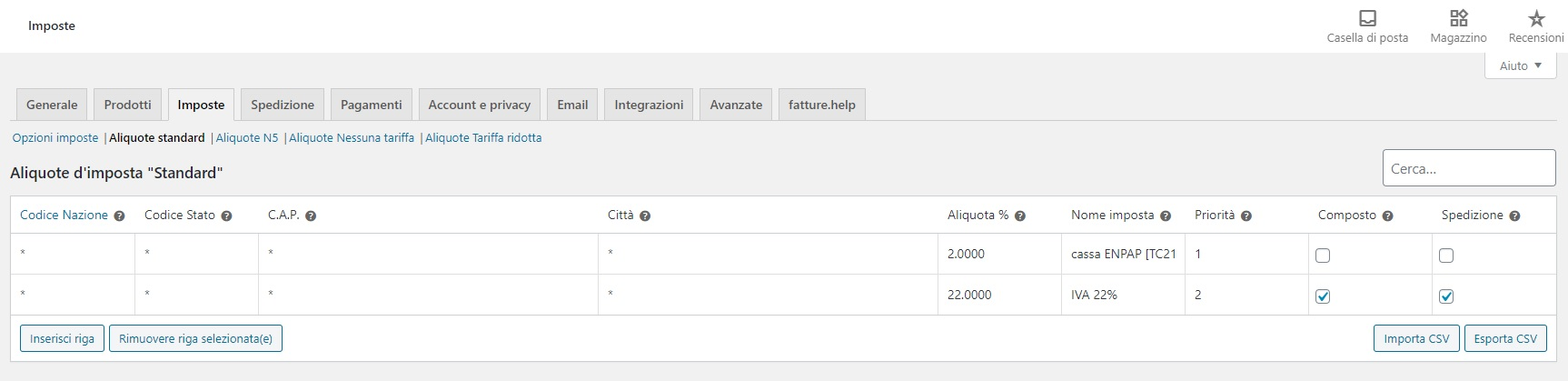The width and height of the screenshot is (1568, 381).
Task: Open the Casella di posta inbox icon
Action: coord(1367,19)
